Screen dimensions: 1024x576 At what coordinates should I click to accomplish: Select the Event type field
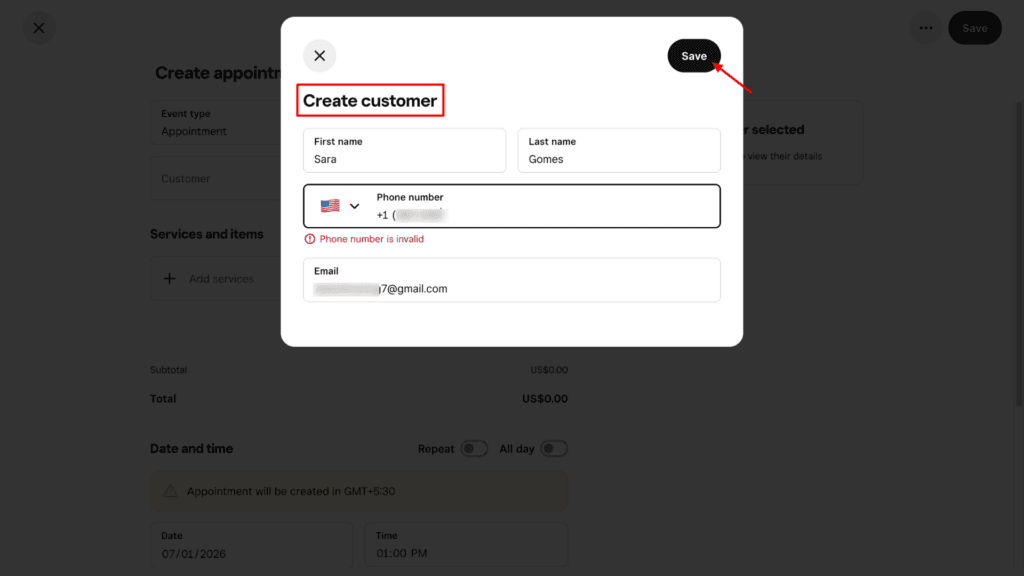coord(215,123)
